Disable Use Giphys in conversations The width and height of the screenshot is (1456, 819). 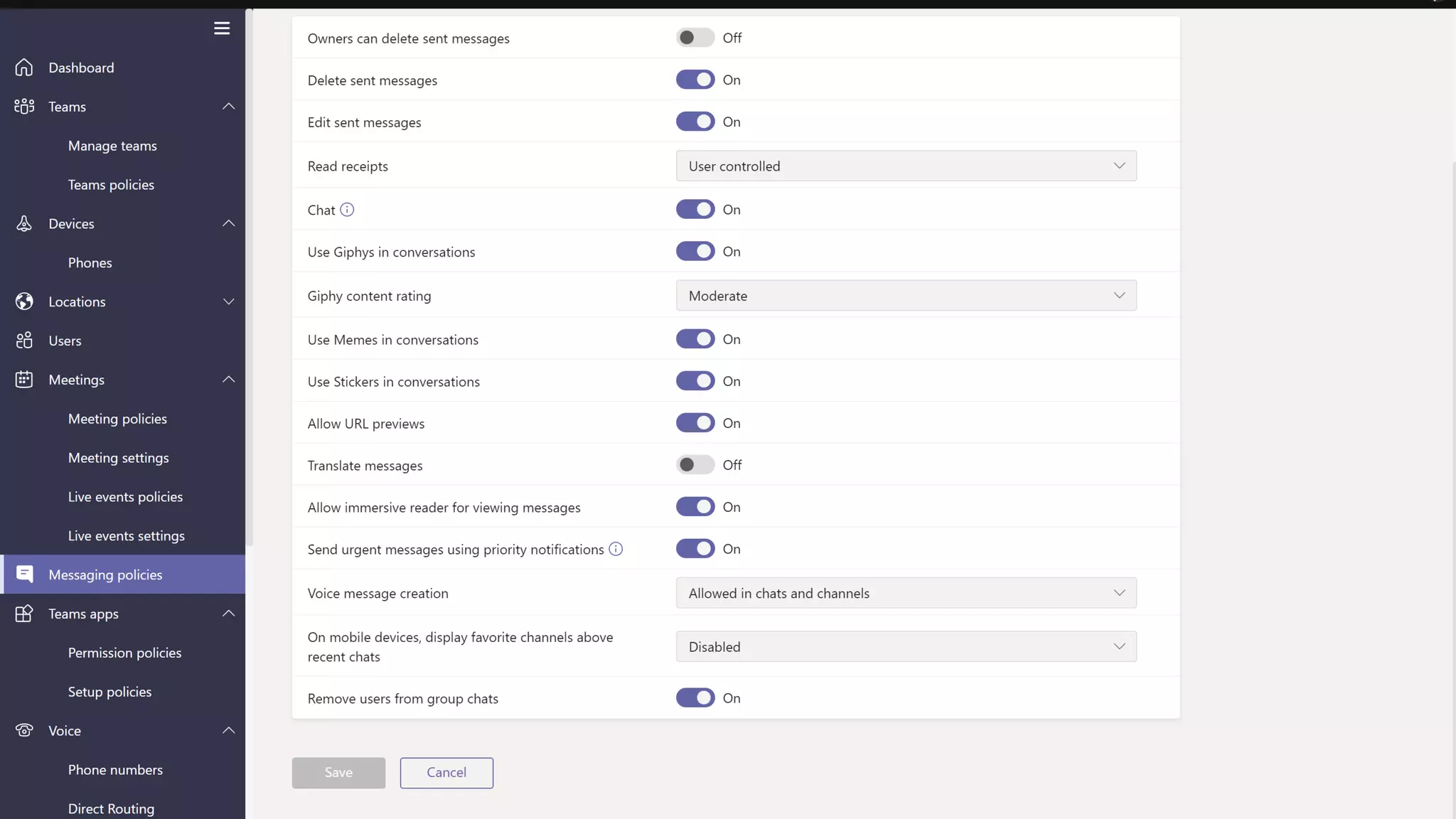pos(695,252)
